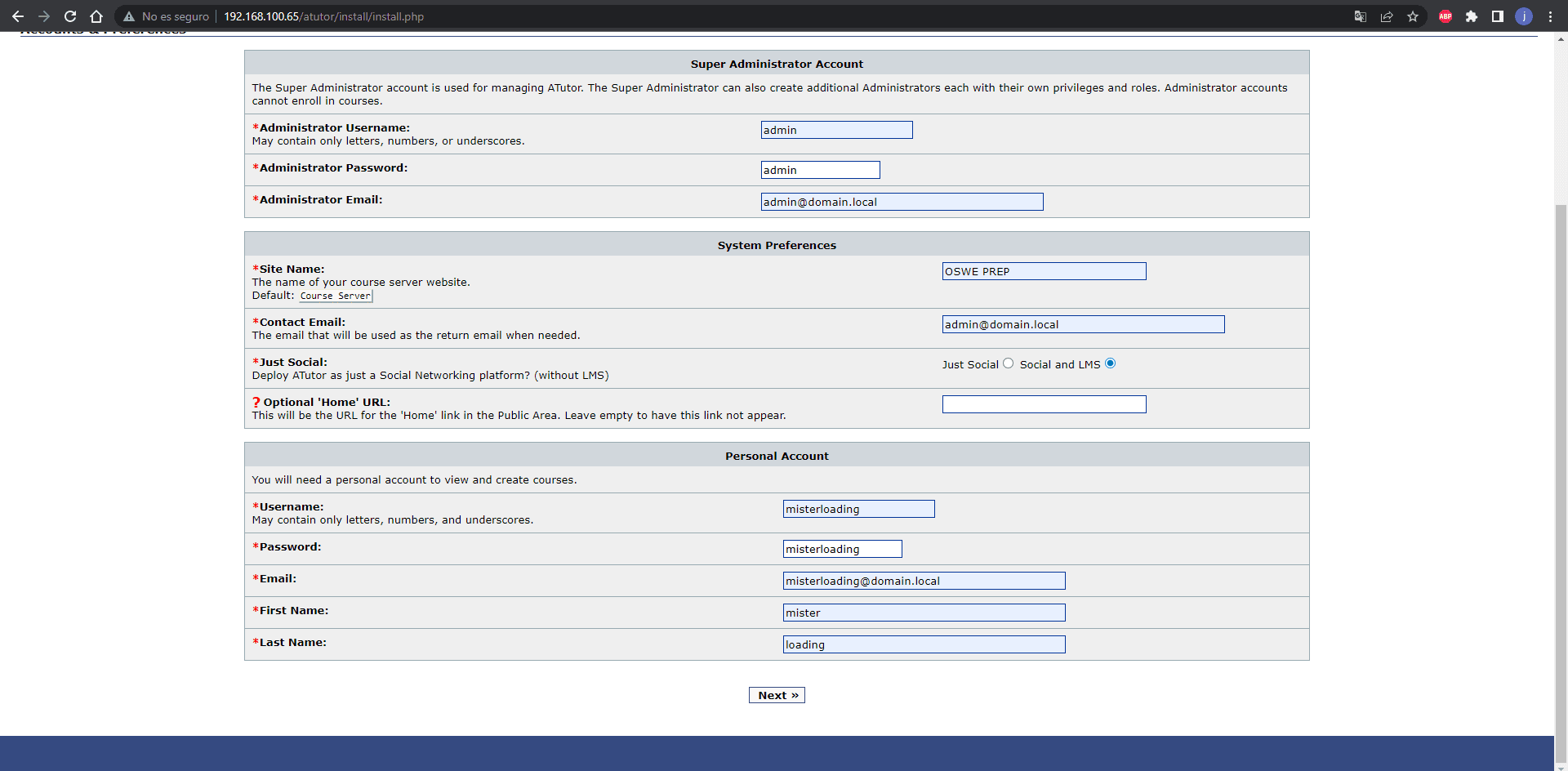The image size is (1568, 771).
Task: Open the translate page icon
Action: point(1361,16)
